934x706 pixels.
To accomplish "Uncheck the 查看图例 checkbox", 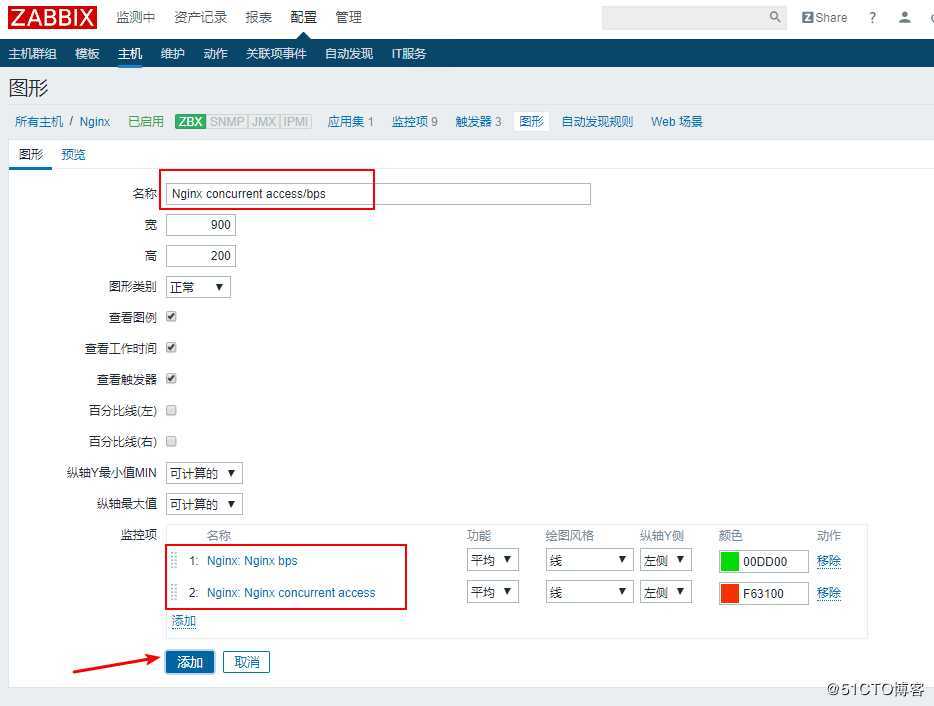I will [169, 317].
